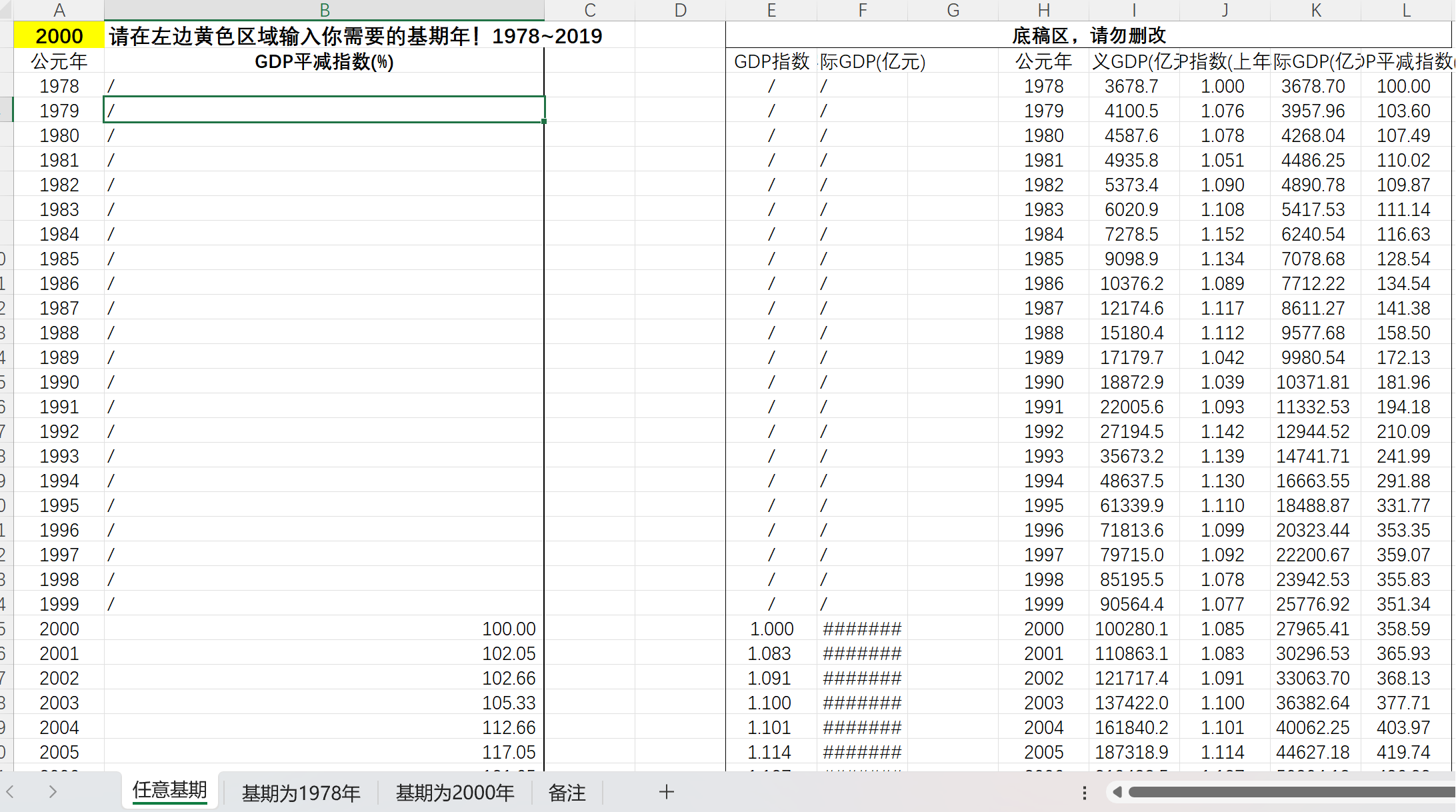Click the previous sheet navigation arrow
The height and width of the screenshot is (812, 1456).
tap(11, 792)
